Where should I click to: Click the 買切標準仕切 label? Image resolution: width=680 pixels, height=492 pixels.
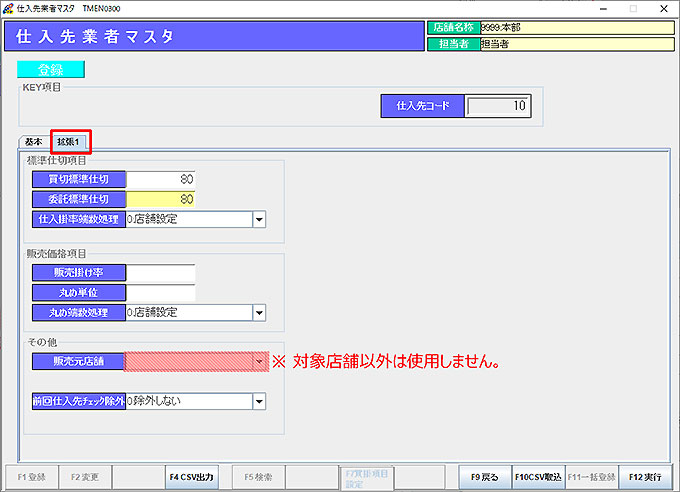(79, 179)
